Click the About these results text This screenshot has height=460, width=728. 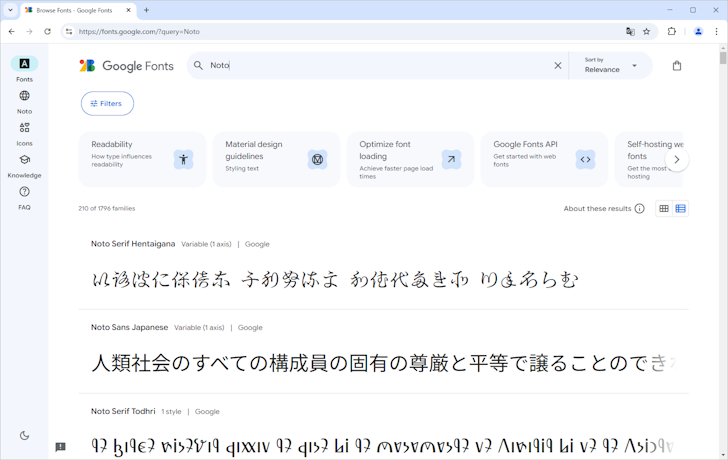(597, 208)
